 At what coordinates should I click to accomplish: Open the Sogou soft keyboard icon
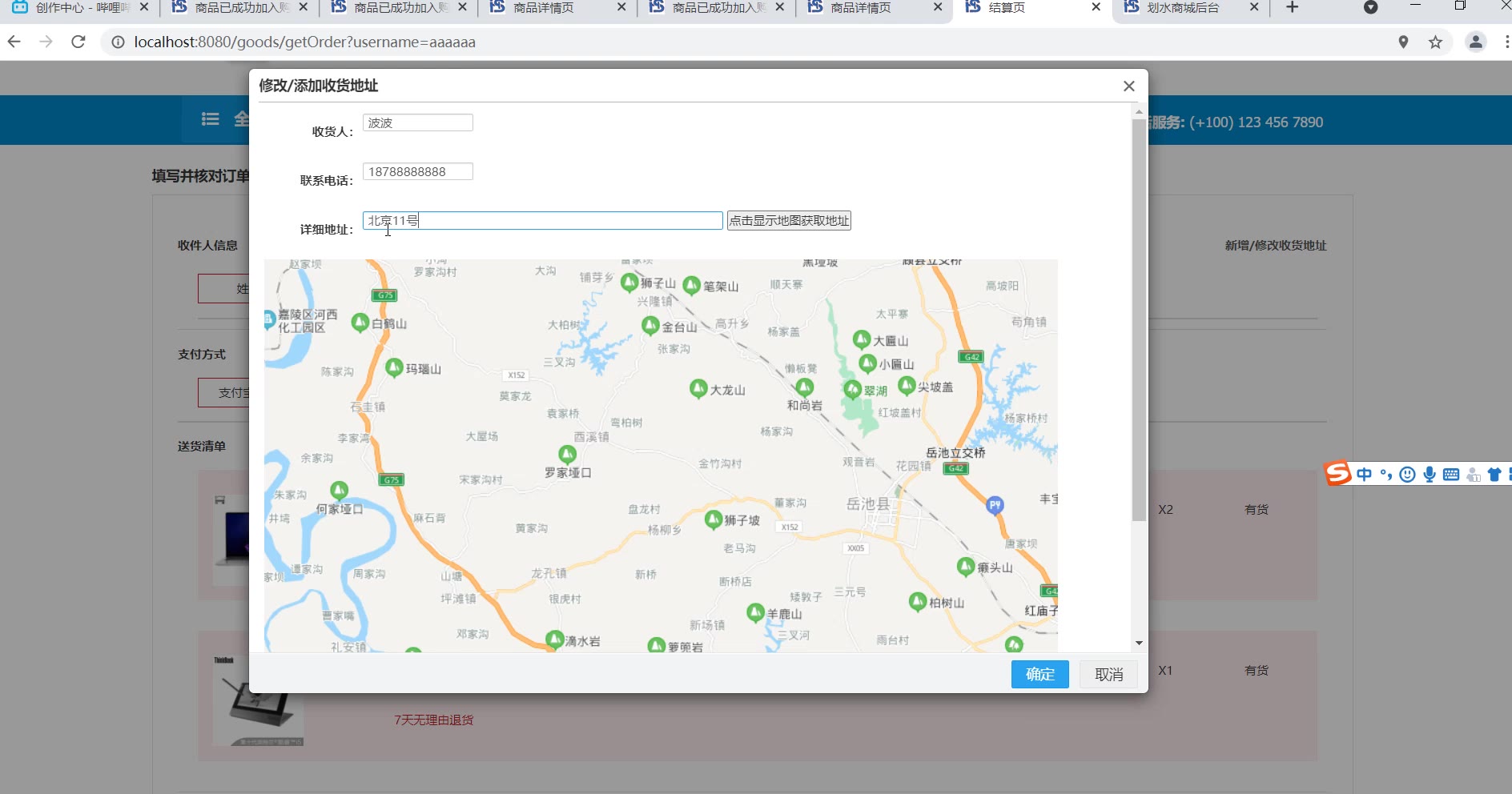point(1451,475)
